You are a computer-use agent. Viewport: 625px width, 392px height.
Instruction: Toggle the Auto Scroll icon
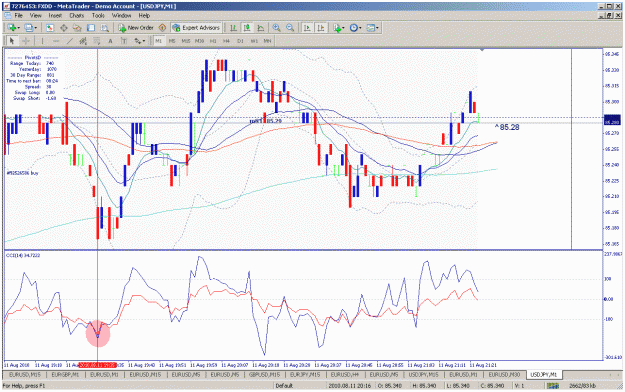tap(307, 28)
